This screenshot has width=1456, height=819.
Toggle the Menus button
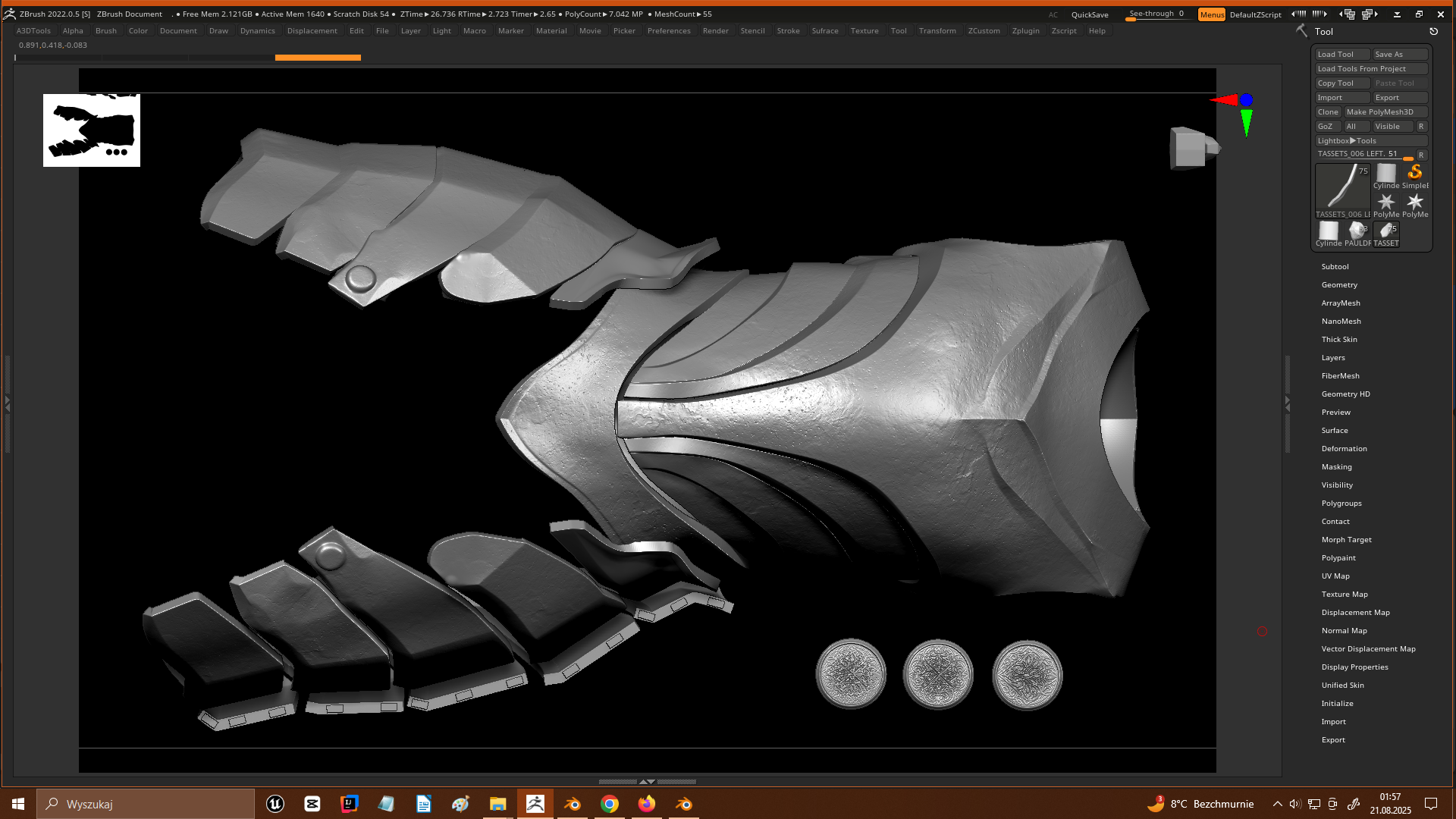tap(1212, 14)
